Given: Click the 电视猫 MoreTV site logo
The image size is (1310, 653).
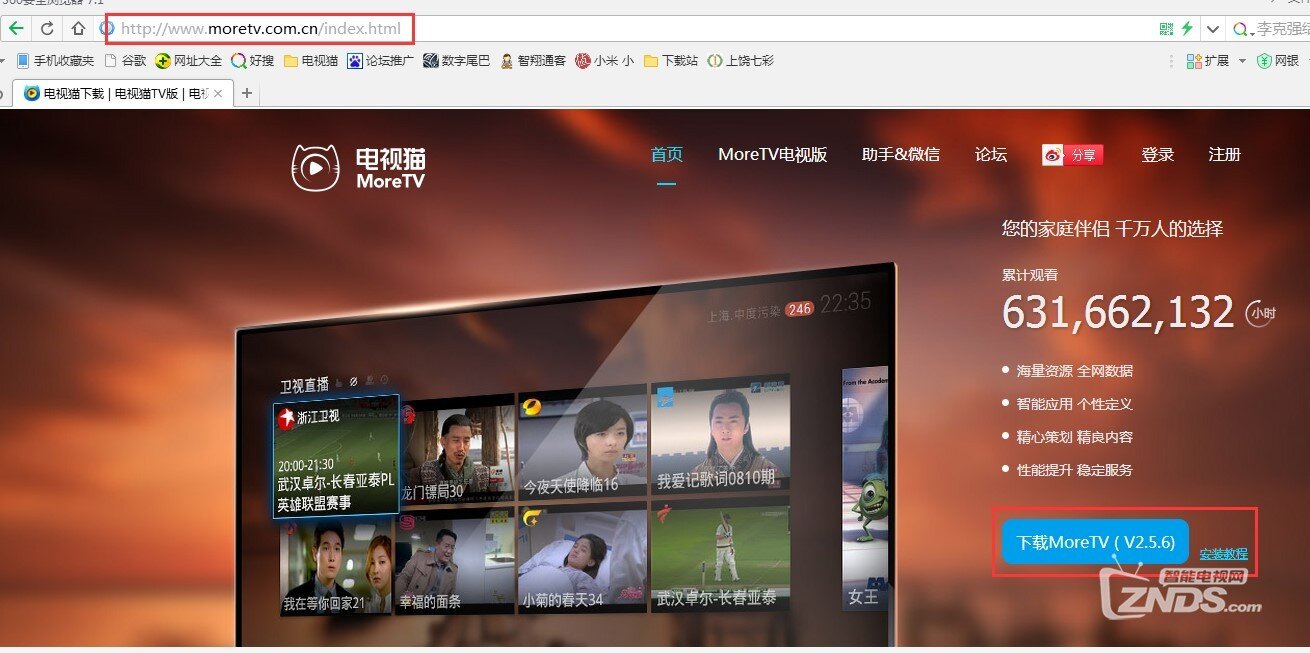Looking at the screenshot, I should click(x=359, y=168).
